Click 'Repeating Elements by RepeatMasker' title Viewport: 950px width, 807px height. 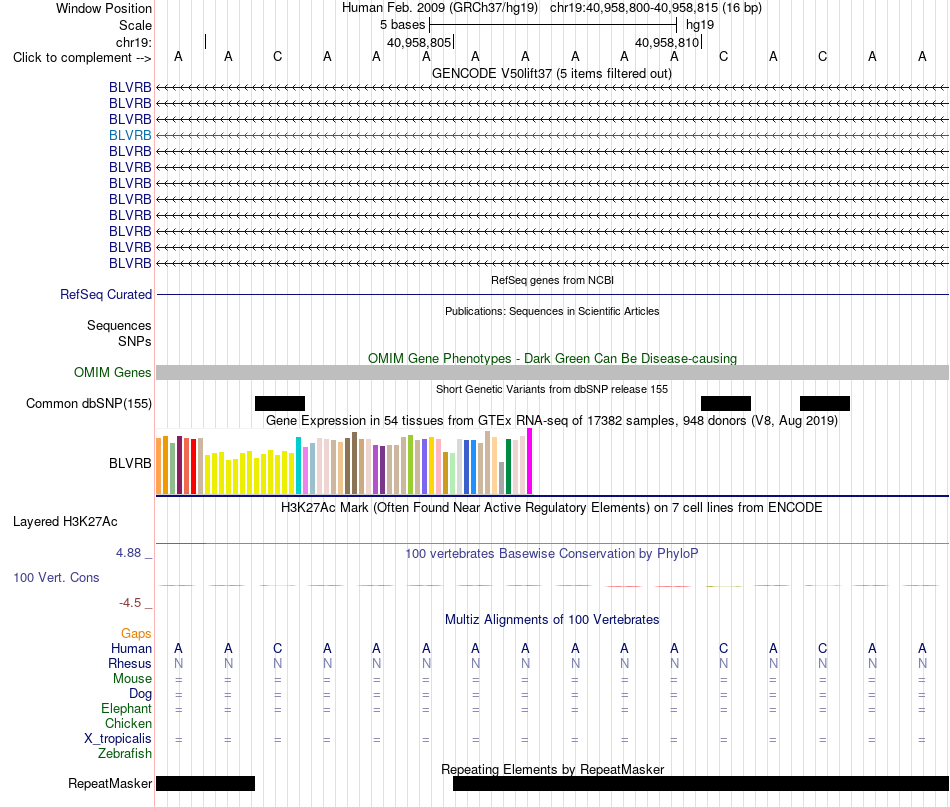[552, 769]
